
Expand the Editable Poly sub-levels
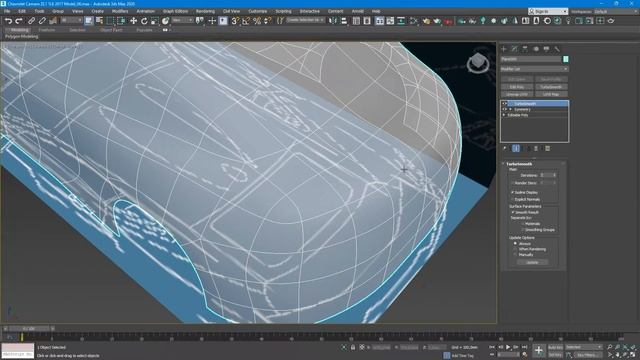click(504, 115)
